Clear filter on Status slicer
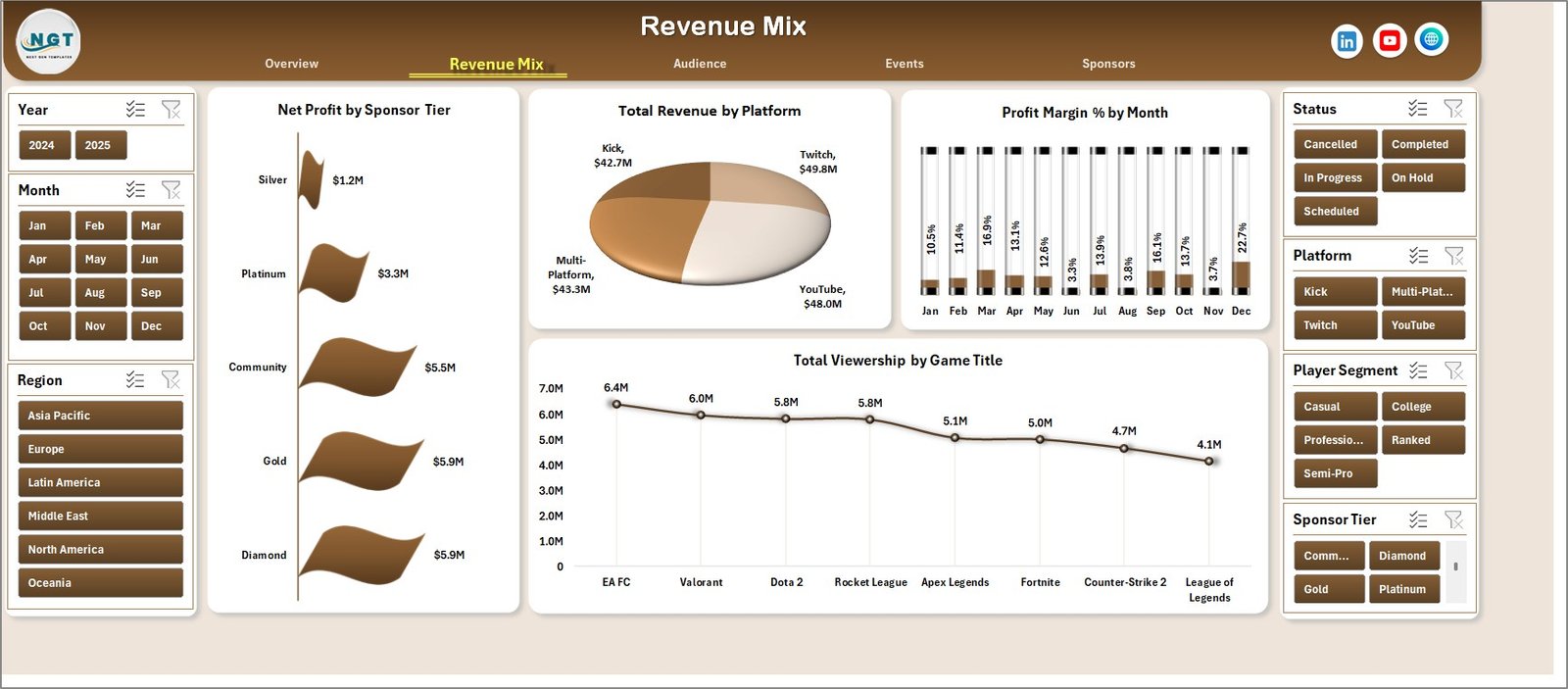This screenshot has width=1568, height=689. pyautogui.click(x=1453, y=109)
